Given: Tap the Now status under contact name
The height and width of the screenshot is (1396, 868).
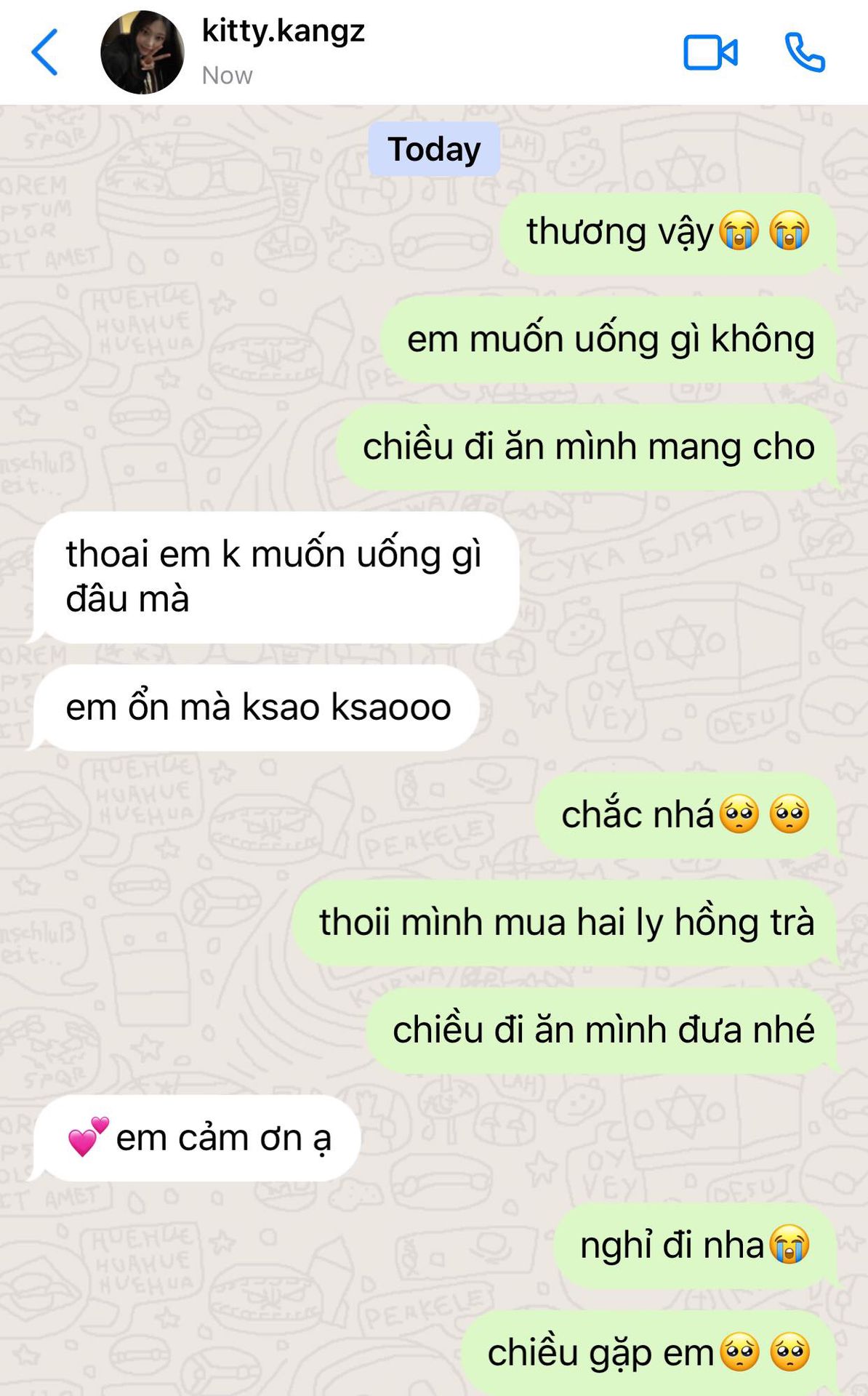Looking at the screenshot, I should [227, 76].
